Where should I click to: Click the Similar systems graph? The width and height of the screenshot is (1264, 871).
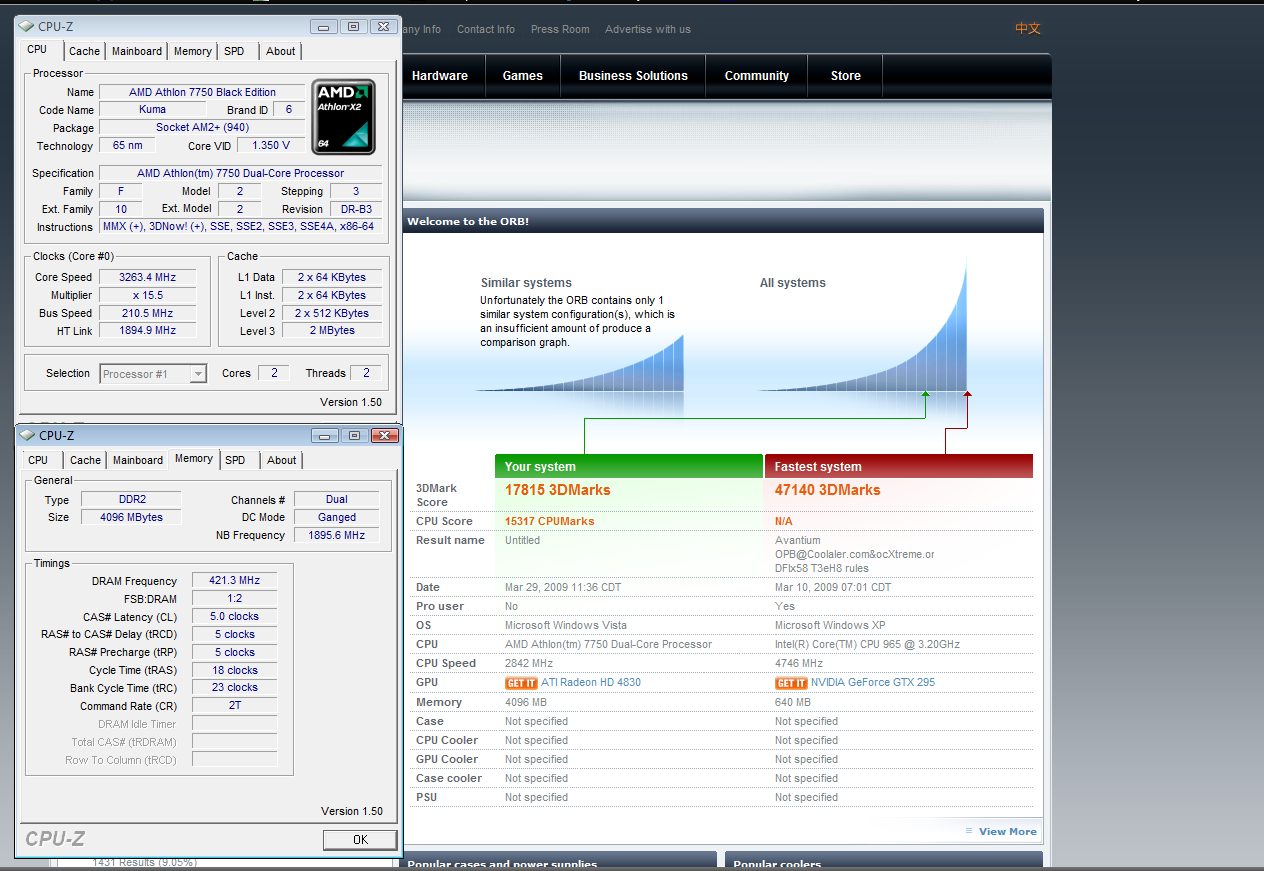[580, 363]
